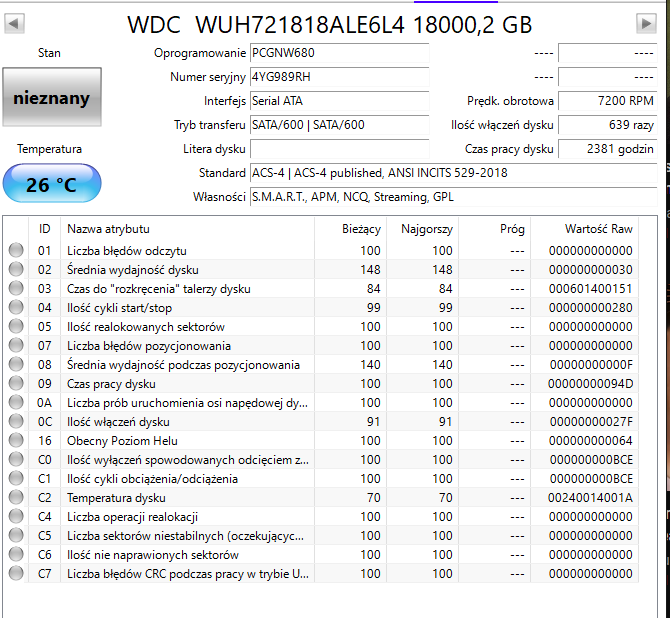Click status circle for attribute 16 helium level

click(x=16, y=440)
